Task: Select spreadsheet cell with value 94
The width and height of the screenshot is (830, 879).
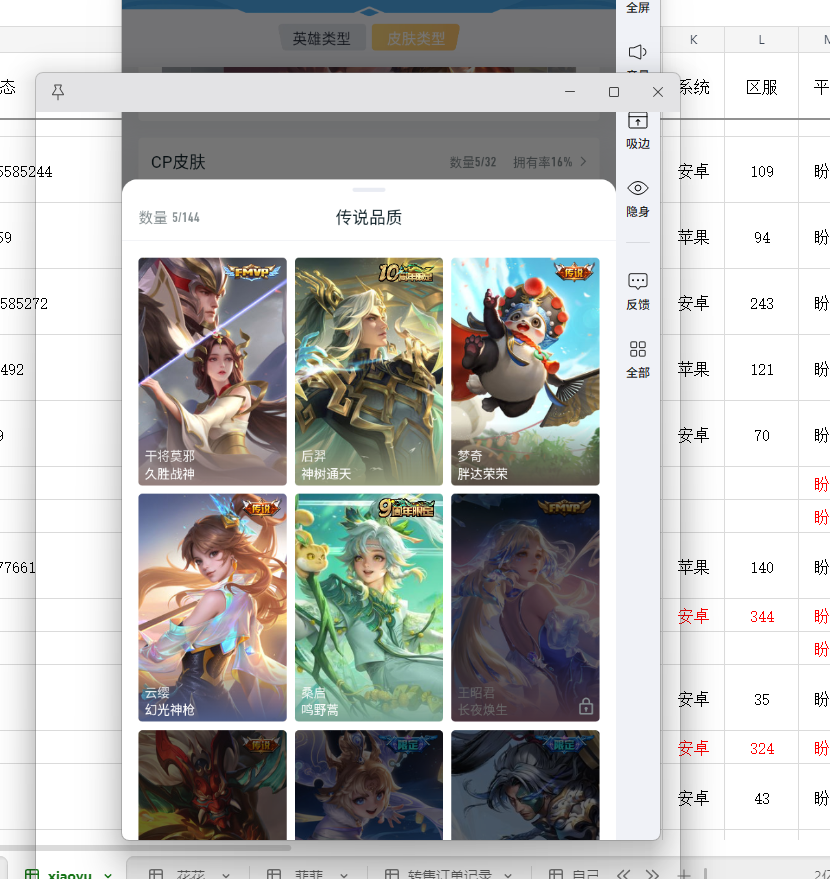Action: [x=761, y=238]
